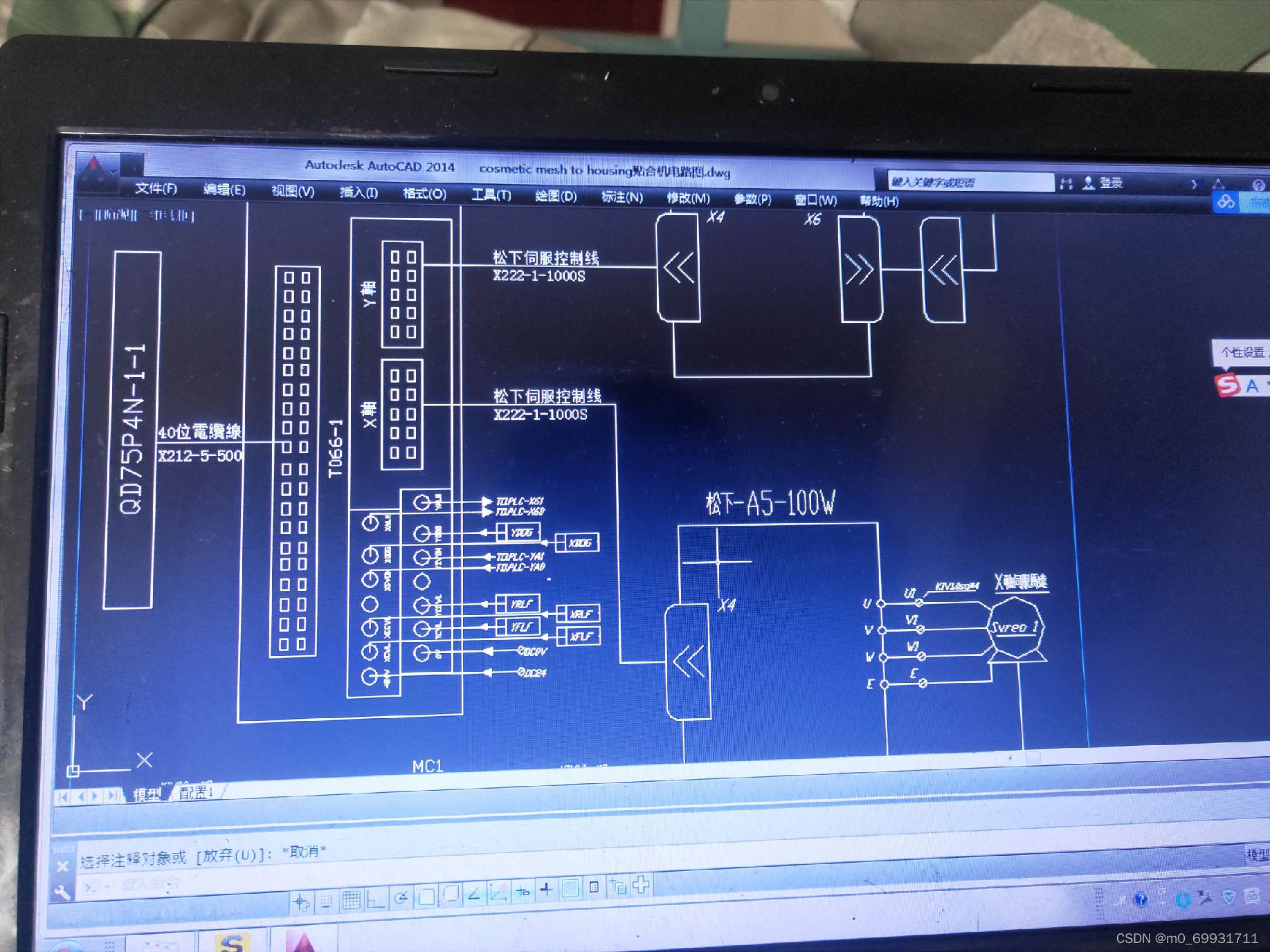Toggle Grid Display in status bar

point(351,900)
